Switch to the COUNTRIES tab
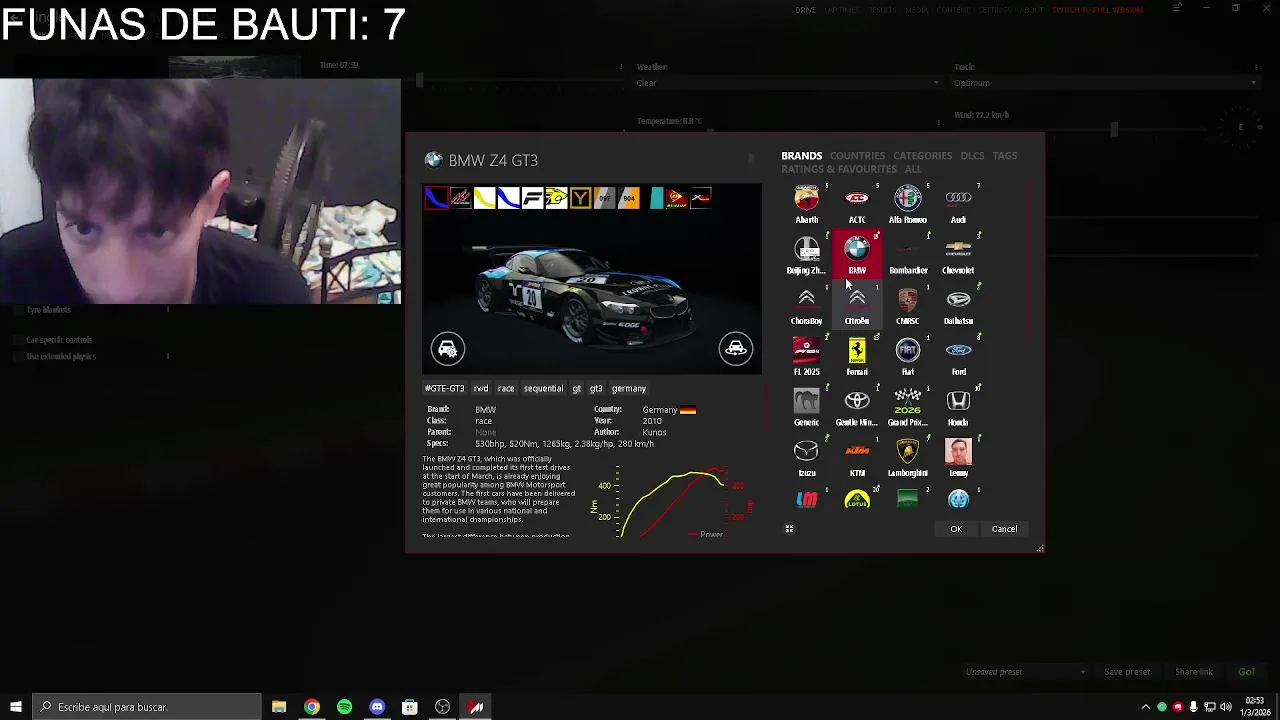 tap(857, 156)
